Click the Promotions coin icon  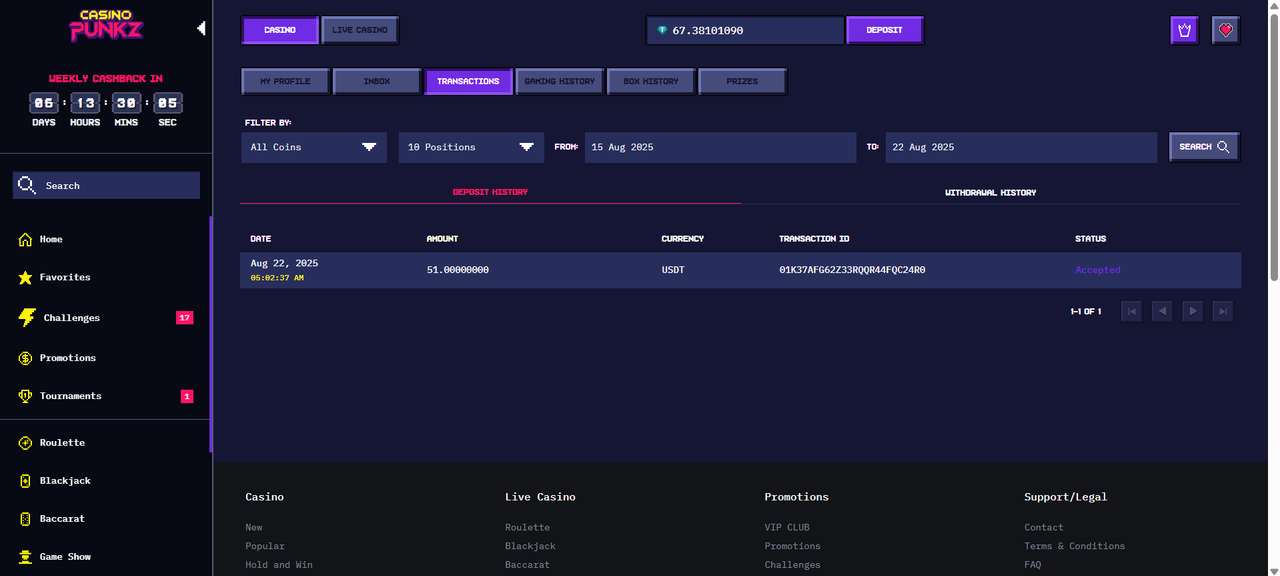point(26,358)
